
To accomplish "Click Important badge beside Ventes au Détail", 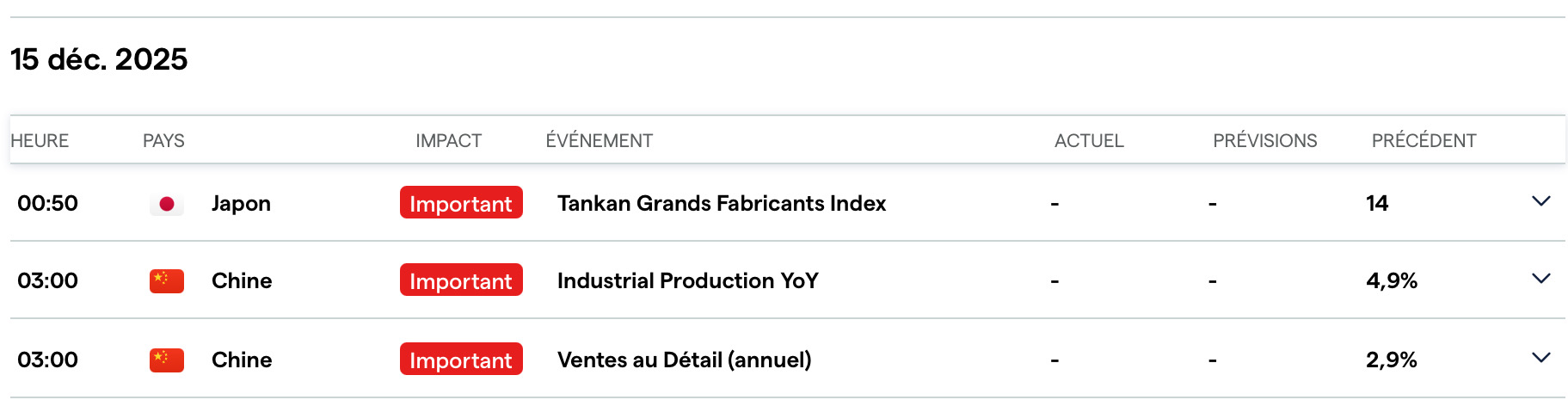I will (461, 360).
